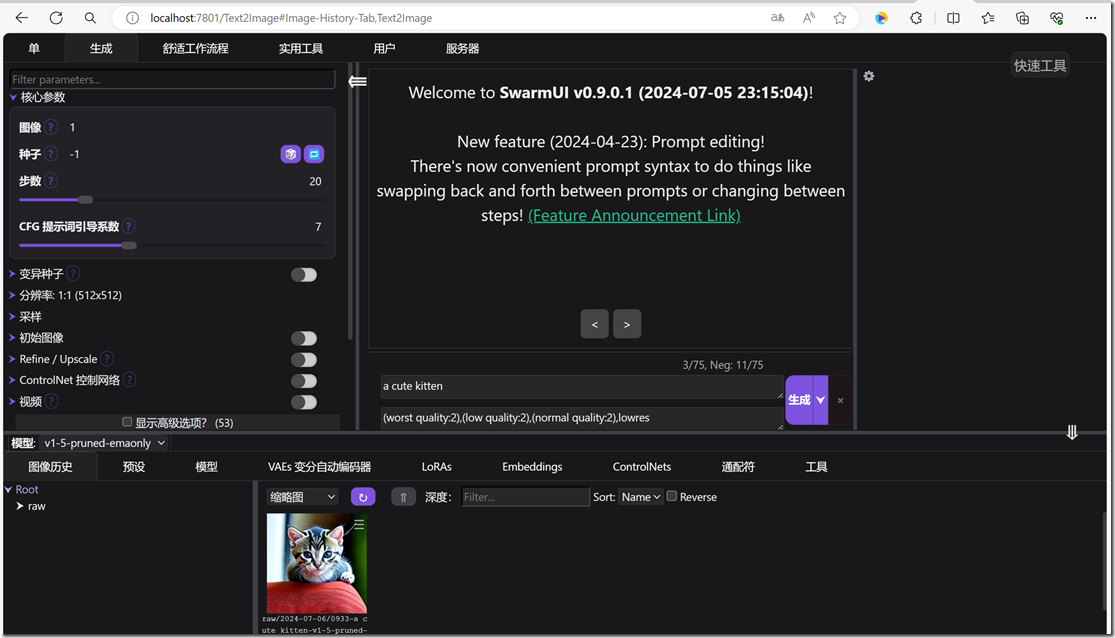Open the Copilot colorful icon

(x=881, y=18)
